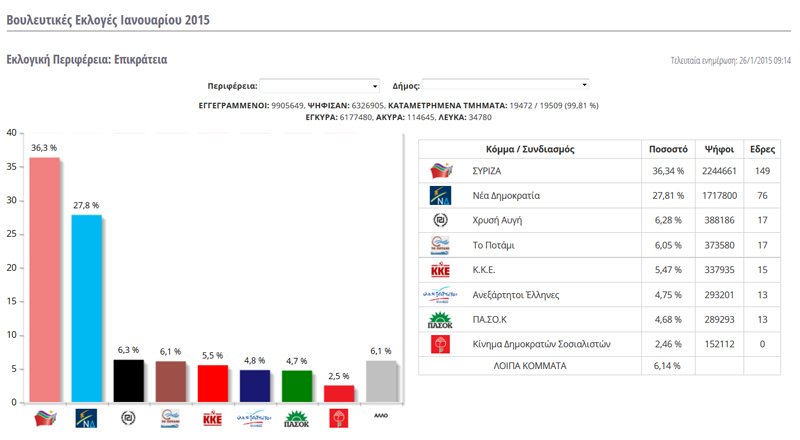Click the pink SYRIZA 36,3 % bar
Image resolution: width=800 pixels, height=440 pixels.
(x=44, y=280)
